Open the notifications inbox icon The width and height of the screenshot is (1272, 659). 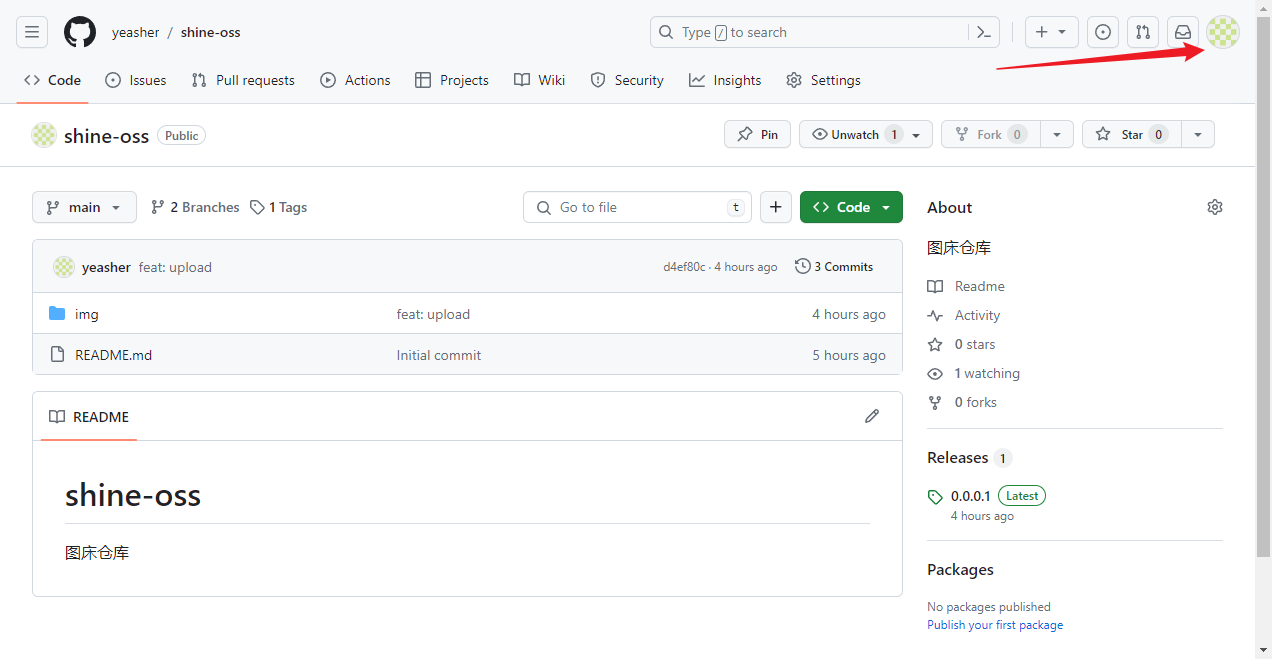click(x=1183, y=32)
